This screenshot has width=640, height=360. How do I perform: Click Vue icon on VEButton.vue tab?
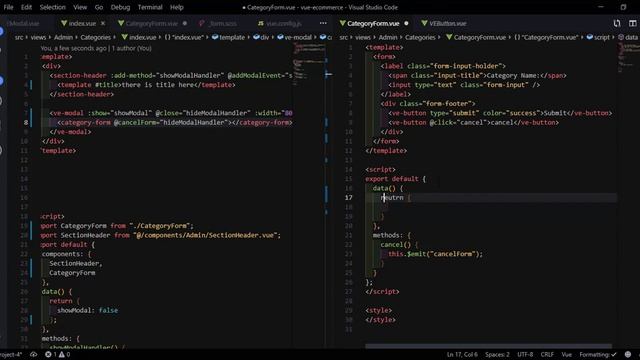tap(424, 24)
